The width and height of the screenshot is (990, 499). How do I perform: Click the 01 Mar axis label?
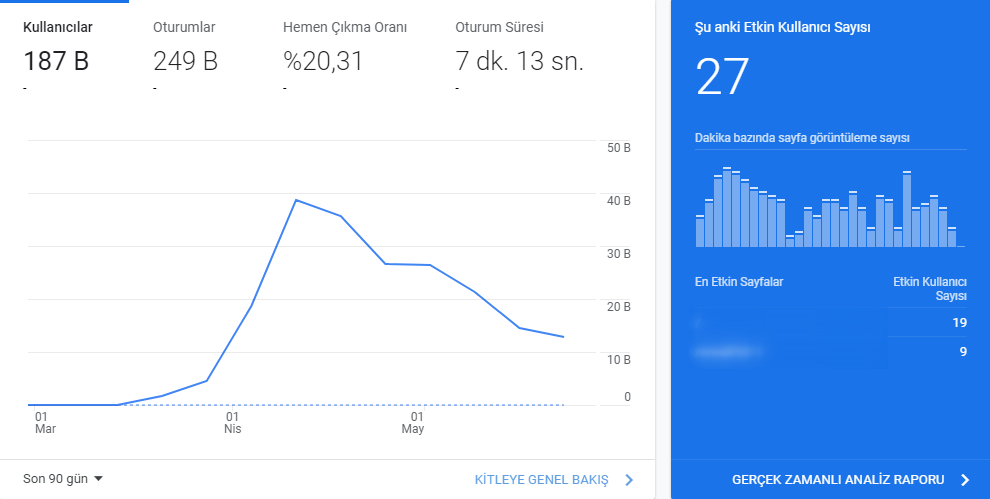(x=45, y=423)
